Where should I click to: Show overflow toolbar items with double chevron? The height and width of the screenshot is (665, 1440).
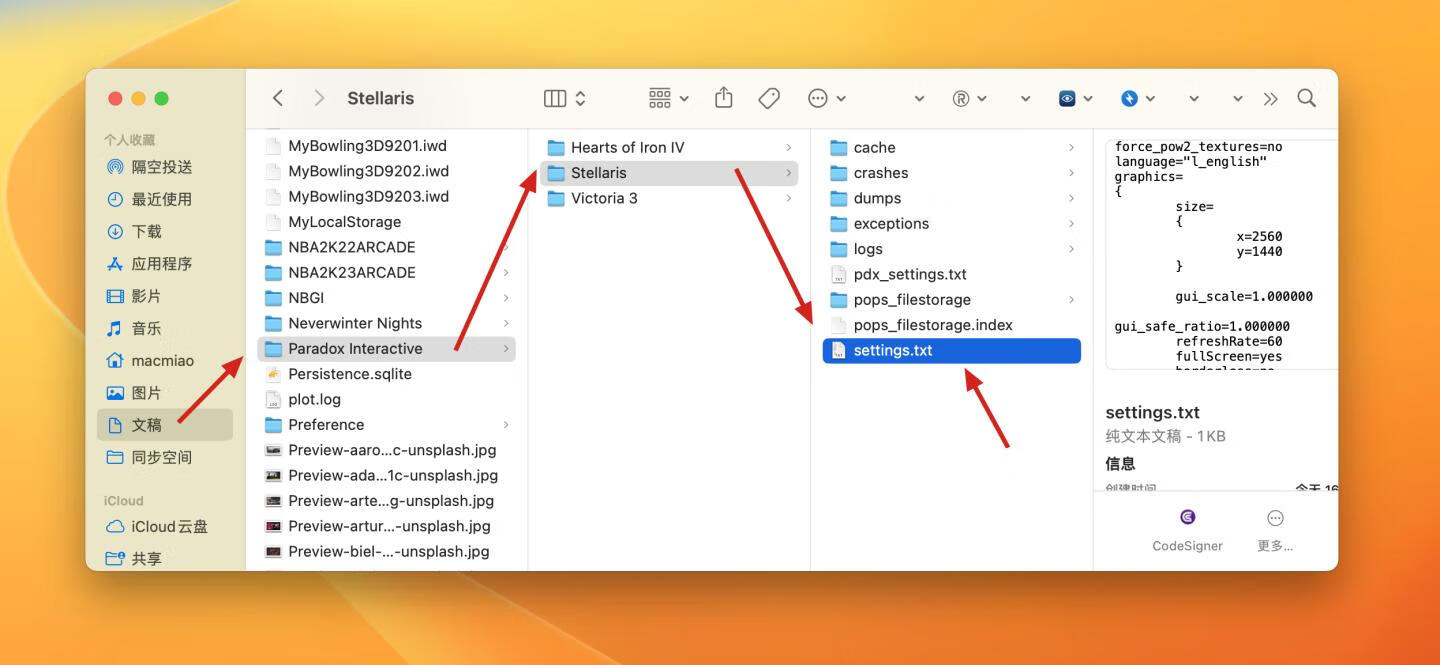coord(1270,98)
